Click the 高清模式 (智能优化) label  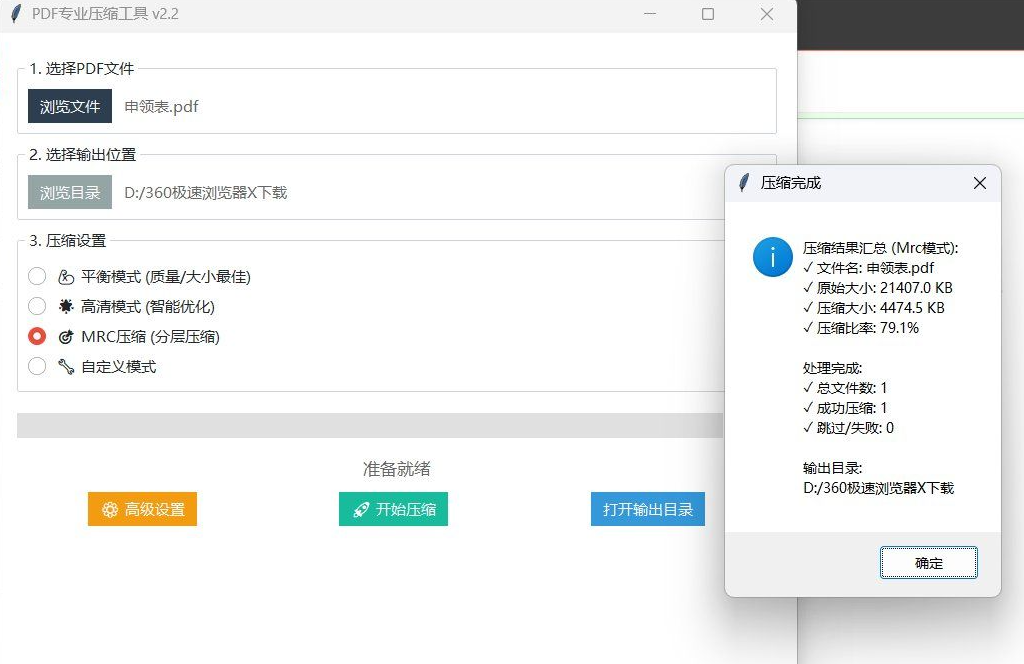tap(148, 307)
